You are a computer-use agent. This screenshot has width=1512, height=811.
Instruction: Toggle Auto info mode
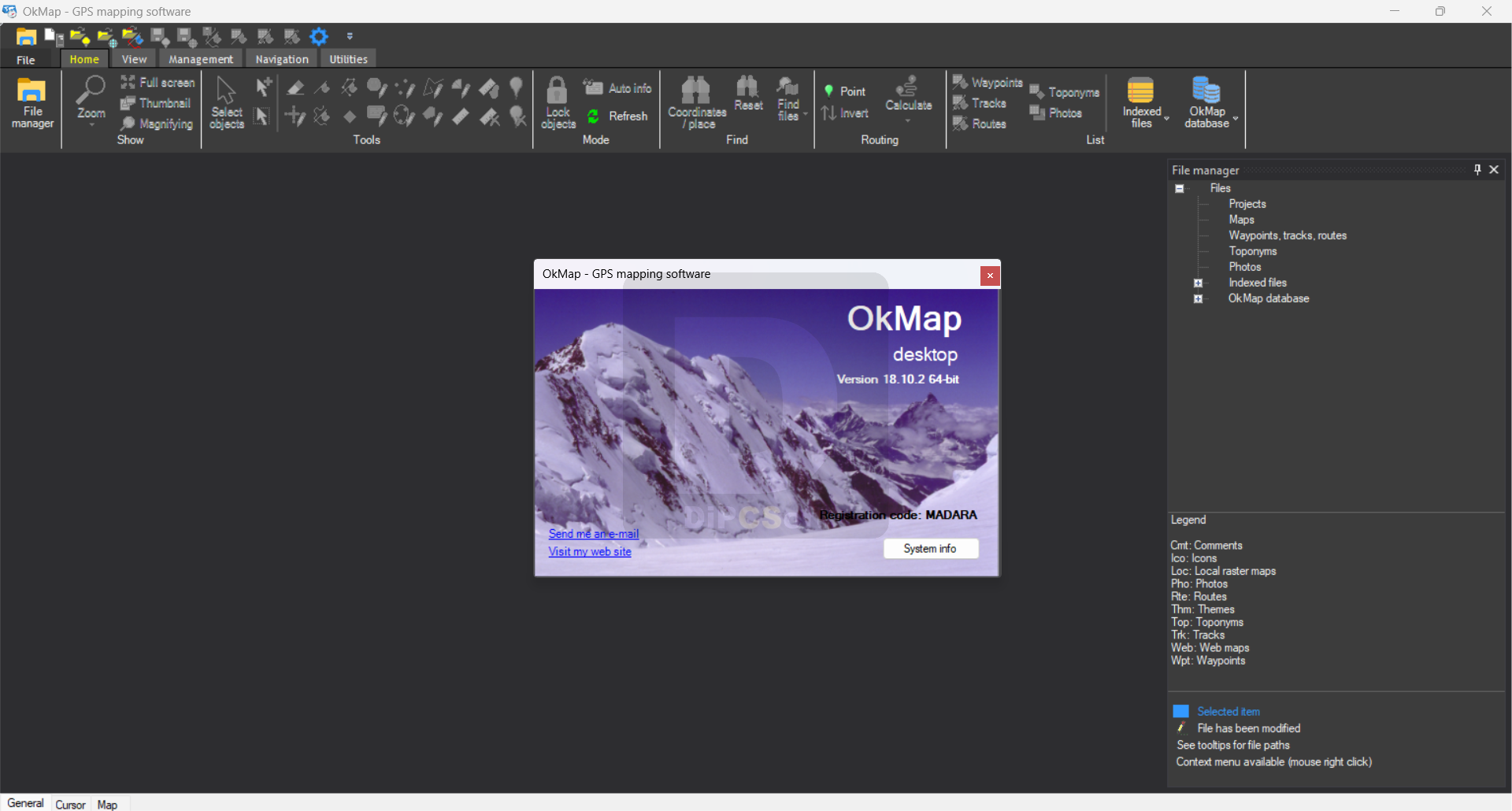(617, 88)
